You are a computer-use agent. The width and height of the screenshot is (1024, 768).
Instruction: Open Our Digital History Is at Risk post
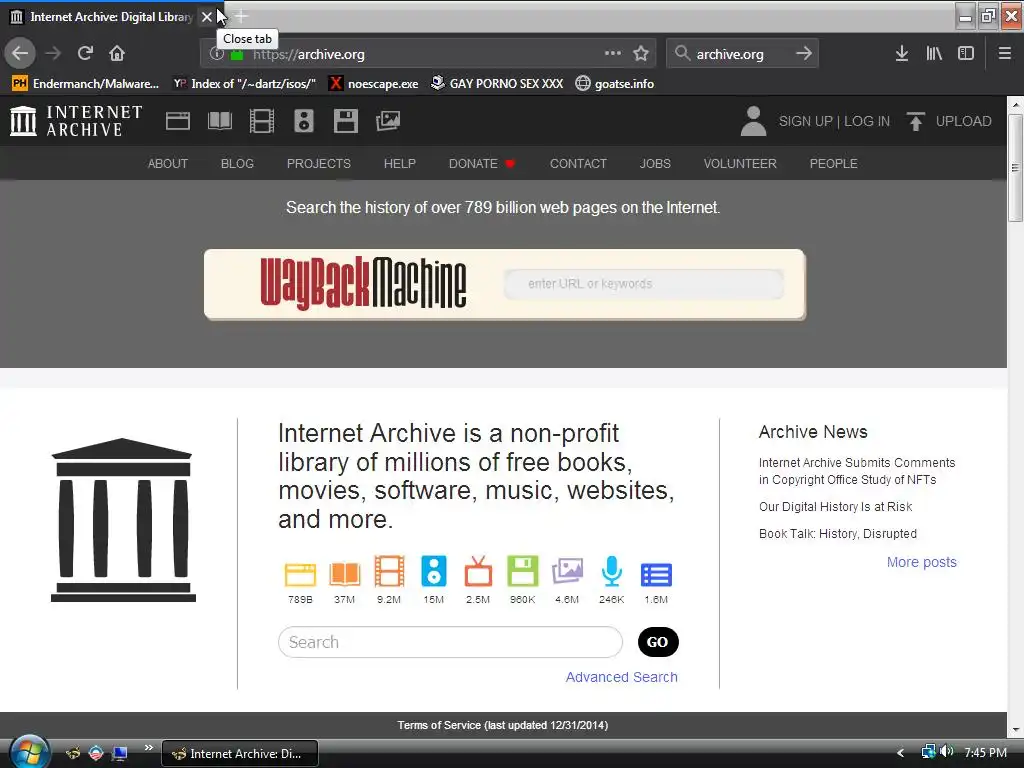tap(835, 507)
